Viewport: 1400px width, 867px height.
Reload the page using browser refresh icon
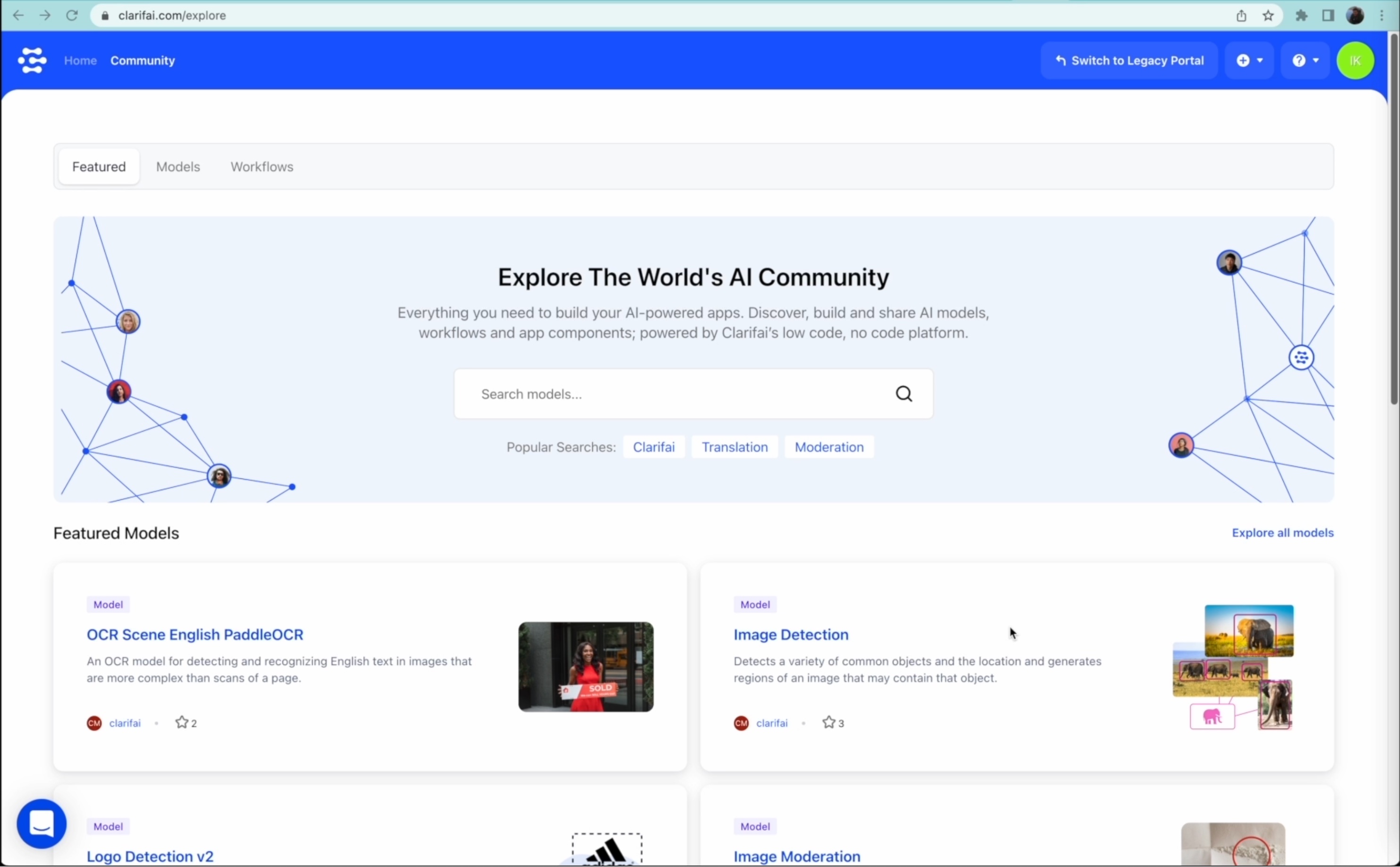[x=72, y=16]
